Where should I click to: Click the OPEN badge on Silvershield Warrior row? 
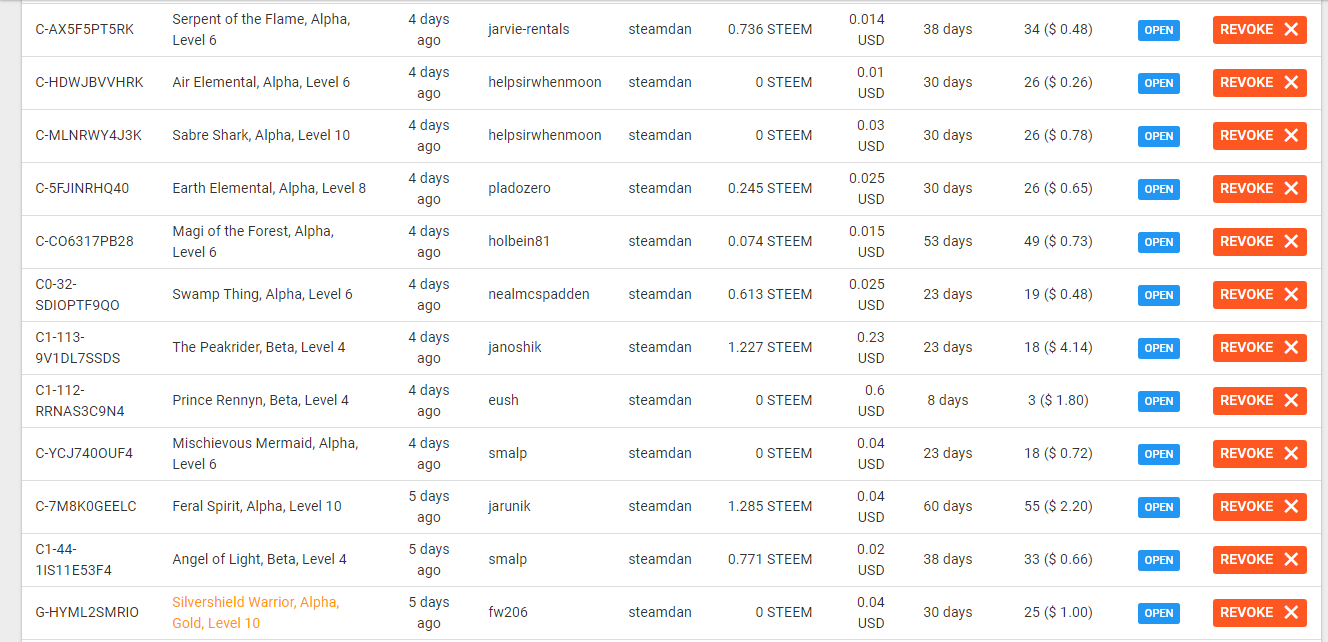pos(1158,613)
